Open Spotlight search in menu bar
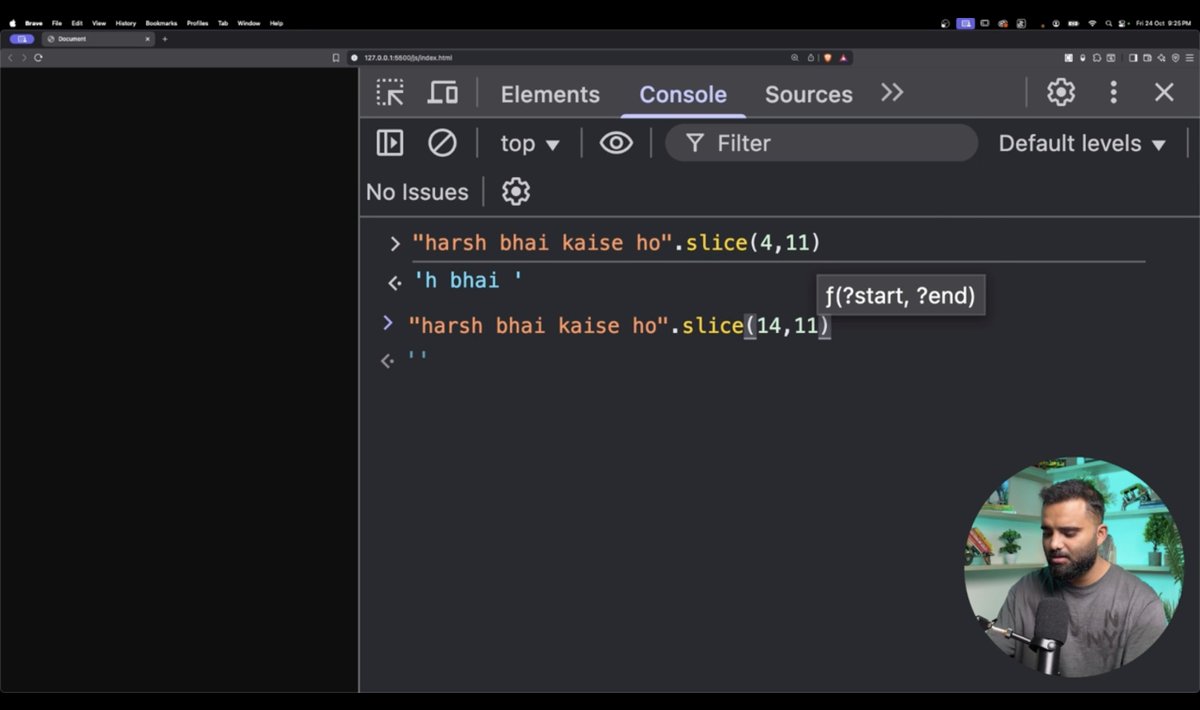The image size is (1200, 710). 1108,23
